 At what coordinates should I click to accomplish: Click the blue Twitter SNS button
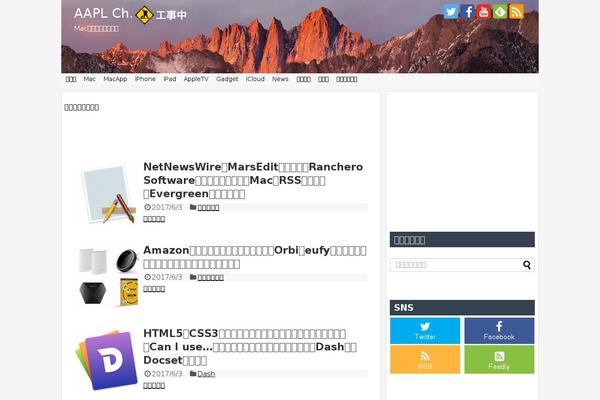[x=425, y=331]
